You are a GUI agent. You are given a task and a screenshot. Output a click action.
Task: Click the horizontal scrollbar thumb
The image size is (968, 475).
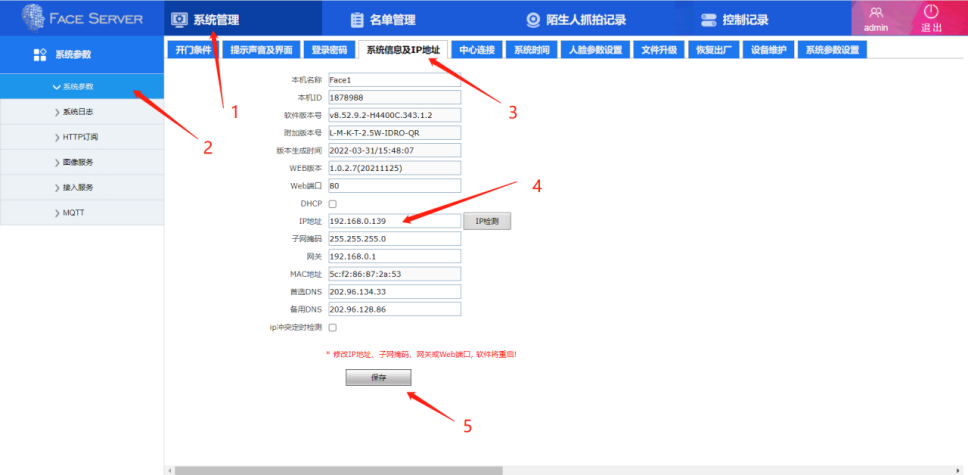pyautogui.click(x=338, y=471)
